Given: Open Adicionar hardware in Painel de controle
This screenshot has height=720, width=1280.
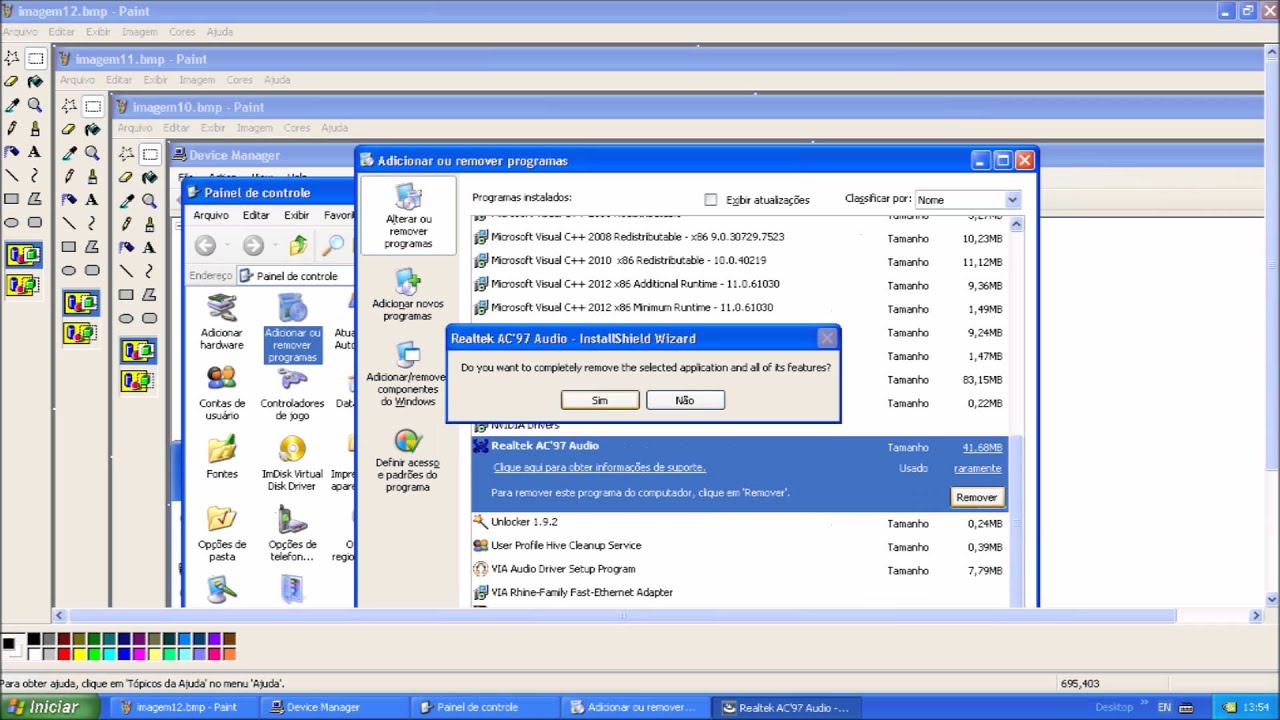Looking at the screenshot, I should [221, 322].
